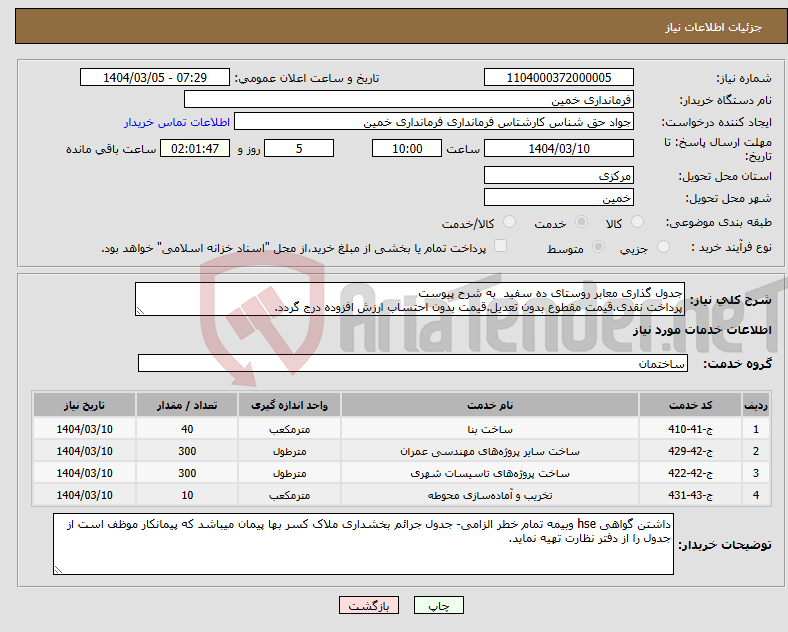
Task: Click service code ج-42-422
Action: point(691,473)
